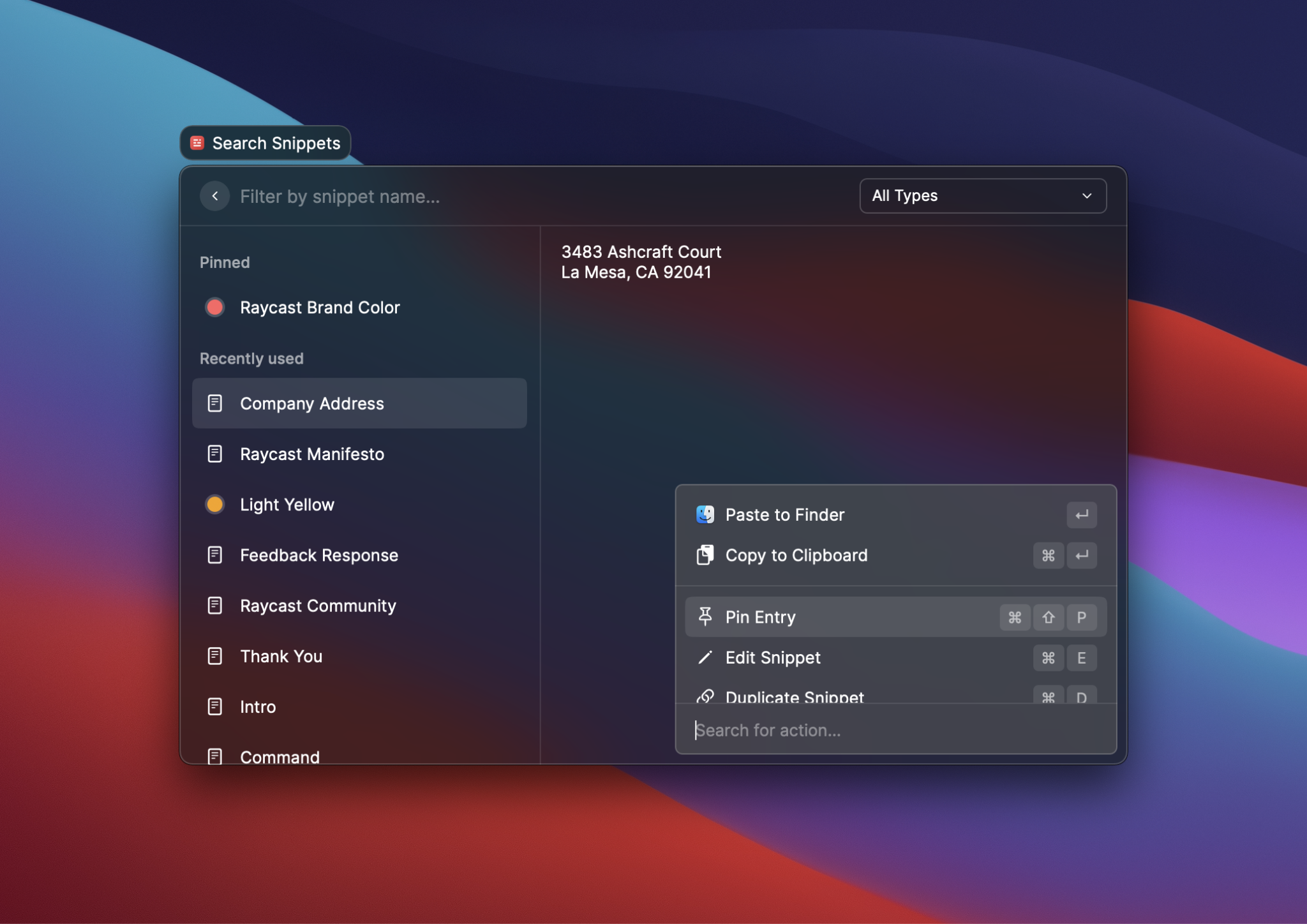Click the Raycast Manifesto document icon
The height and width of the screenshot is (924, 1307).
tap(215, 454)
